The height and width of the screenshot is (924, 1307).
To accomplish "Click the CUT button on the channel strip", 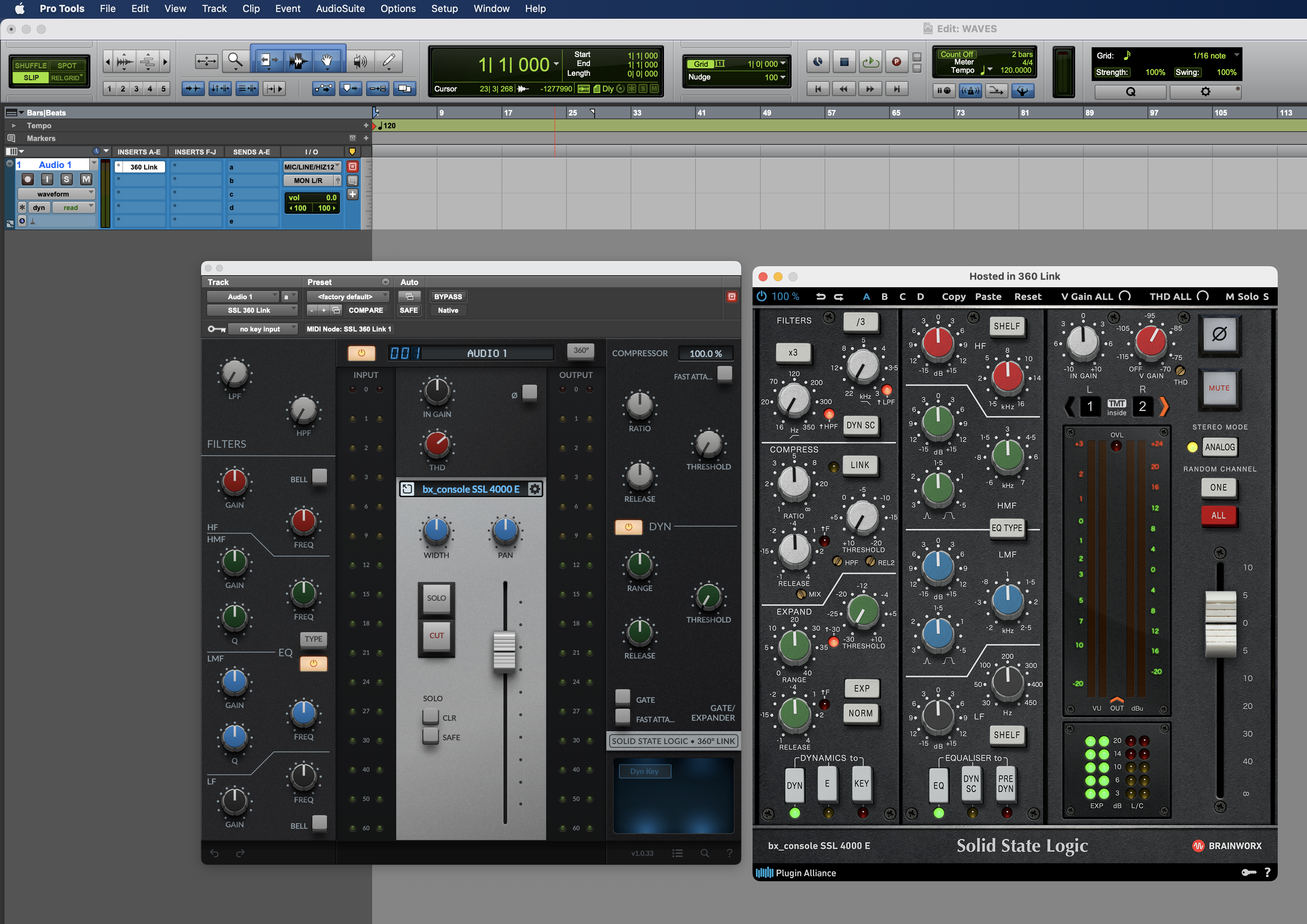I will (437, 636).
